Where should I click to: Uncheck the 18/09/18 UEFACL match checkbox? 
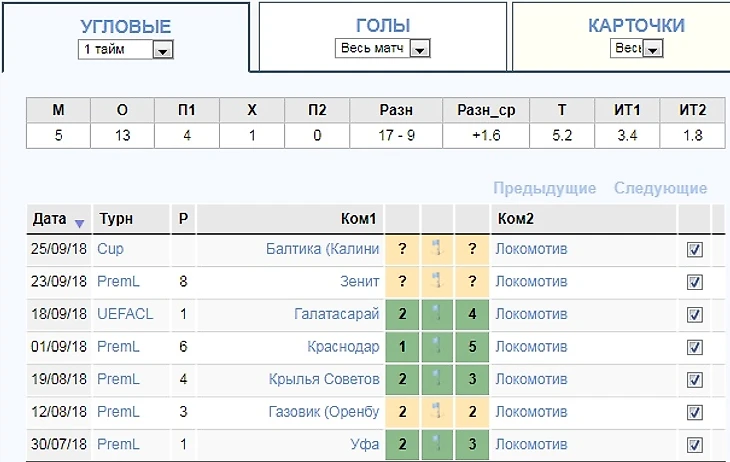695,315
